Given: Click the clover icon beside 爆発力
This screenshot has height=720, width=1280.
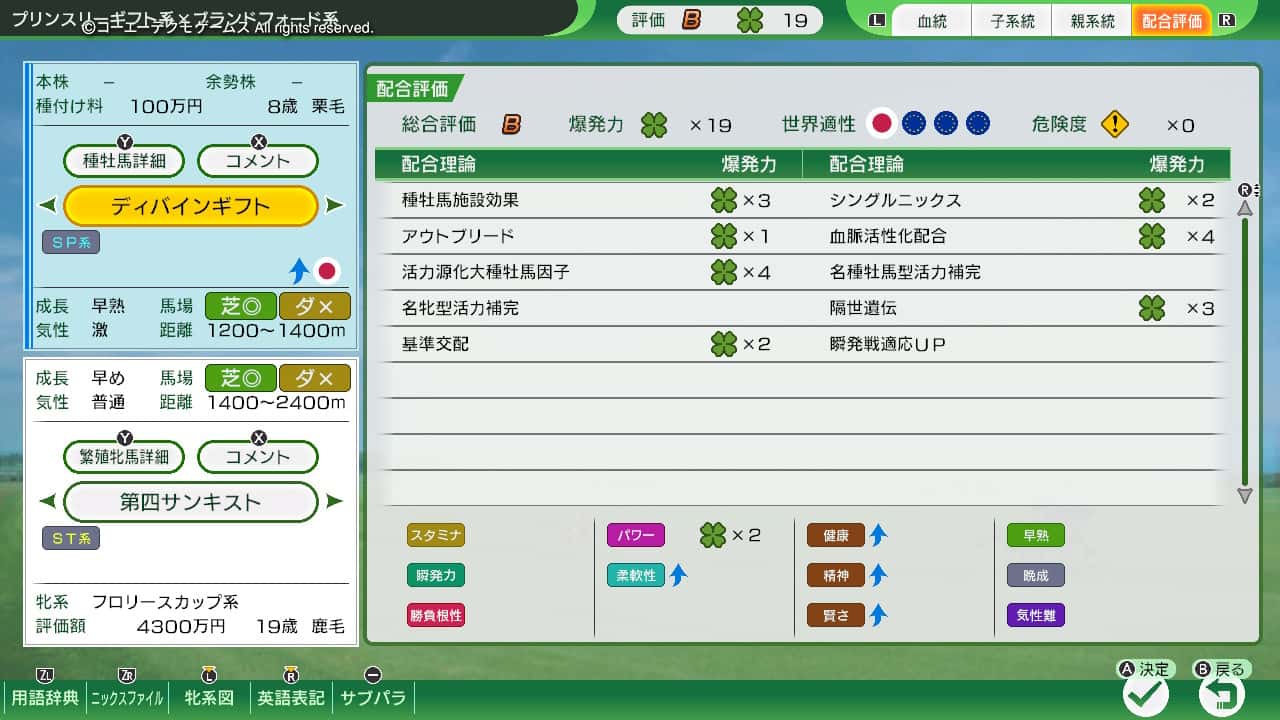Looking at the screenshot, I should pyautogui.click(x=654, y=125).
